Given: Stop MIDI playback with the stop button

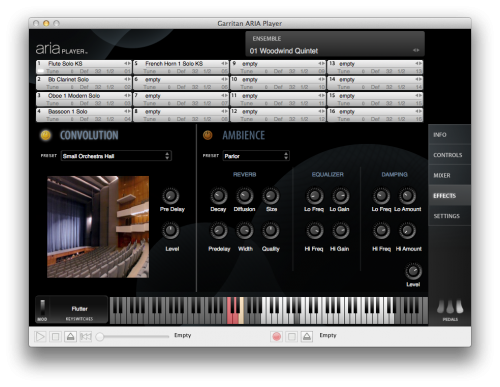Looking at the screenshot, I should point(55,337).
